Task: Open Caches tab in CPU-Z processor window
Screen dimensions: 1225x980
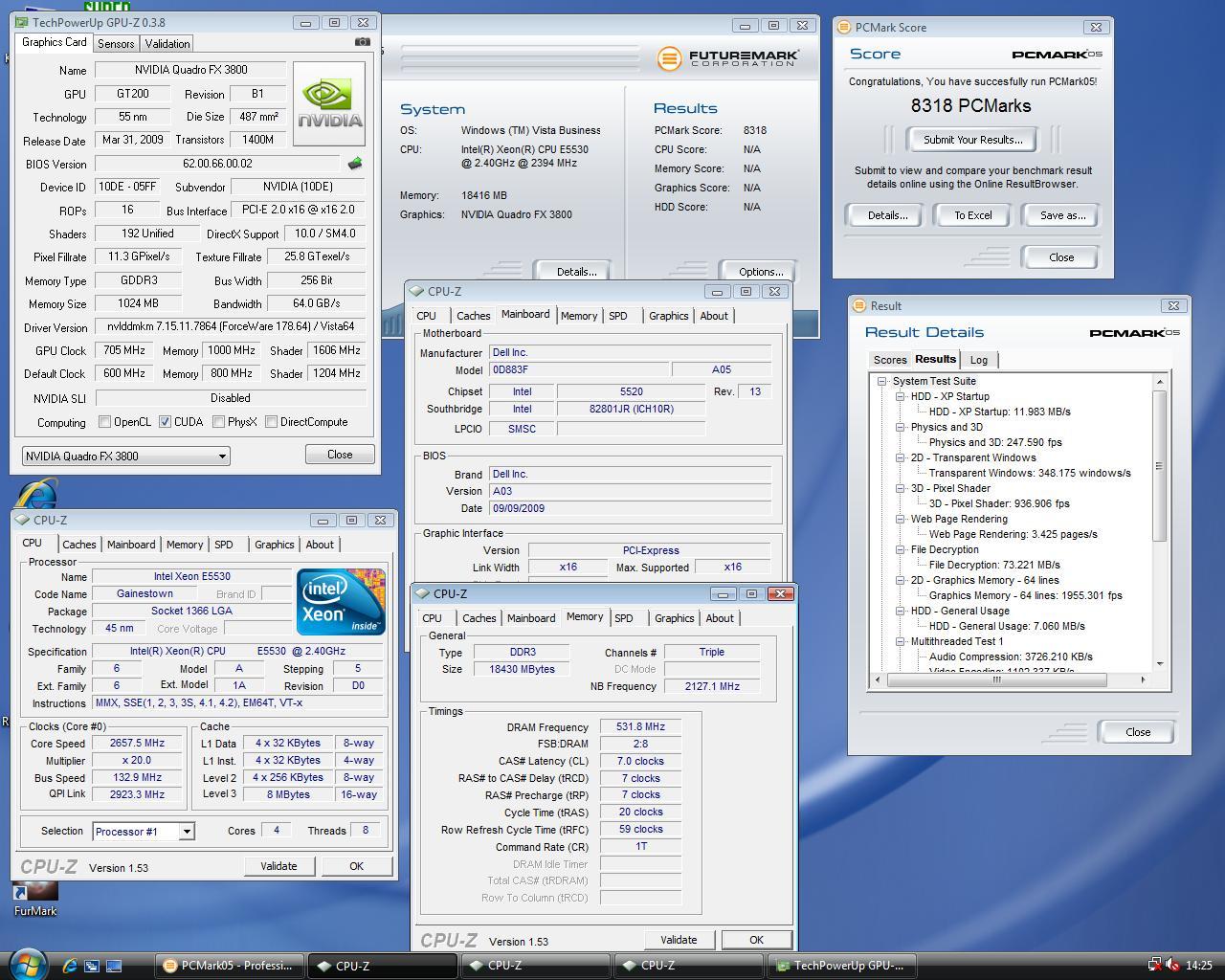Action: [79, 545]
